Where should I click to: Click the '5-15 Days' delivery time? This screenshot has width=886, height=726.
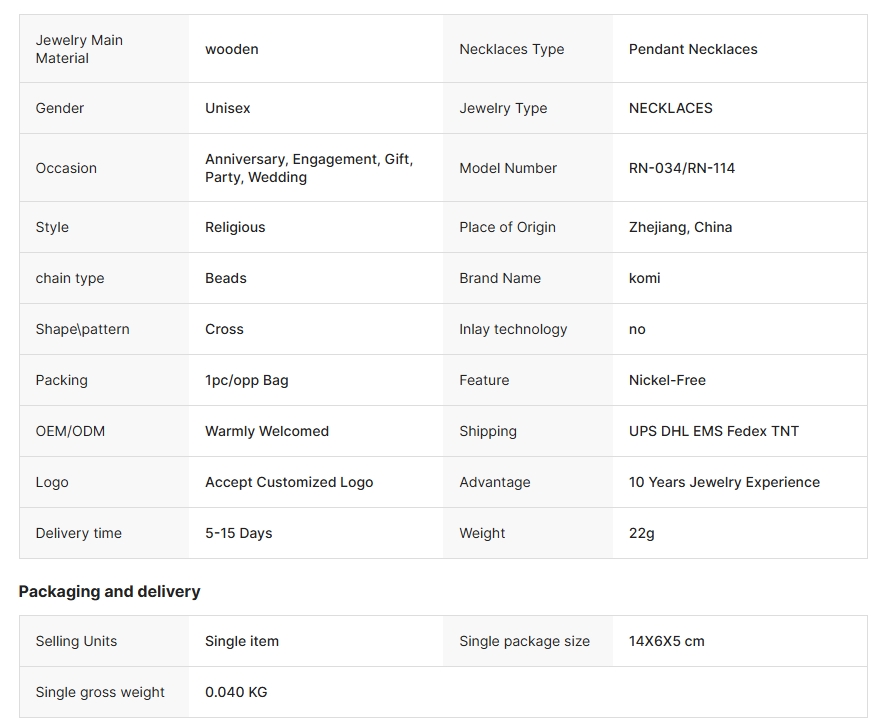pyautogui.click(x=238, y=533)
